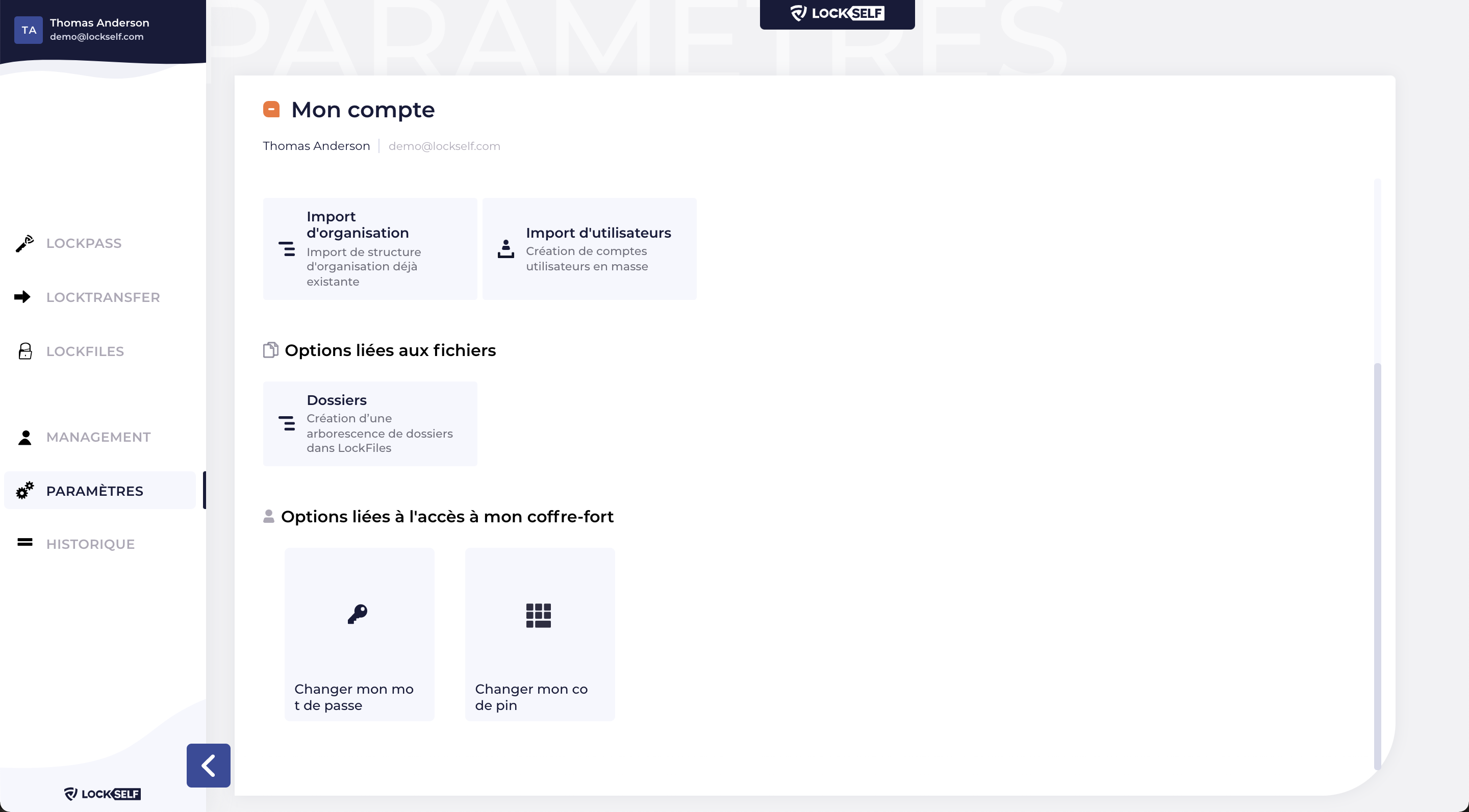The width and height of the screenshot is (1469, 812).
Task: Click the key icon on password card
Action: pos(358,615)
